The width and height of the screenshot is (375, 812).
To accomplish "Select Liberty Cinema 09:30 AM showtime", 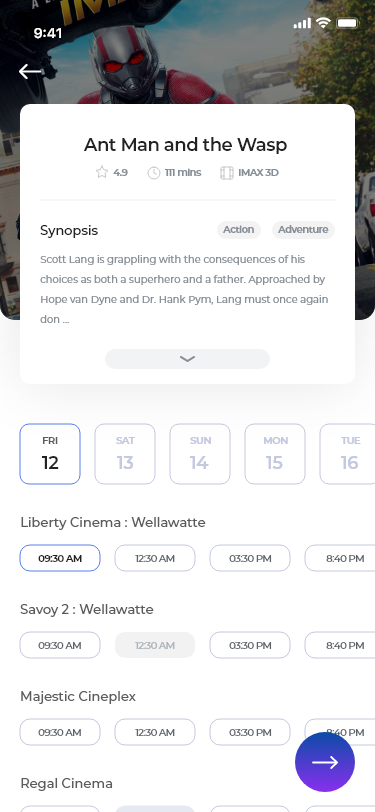I will click(x=60, y=558).
